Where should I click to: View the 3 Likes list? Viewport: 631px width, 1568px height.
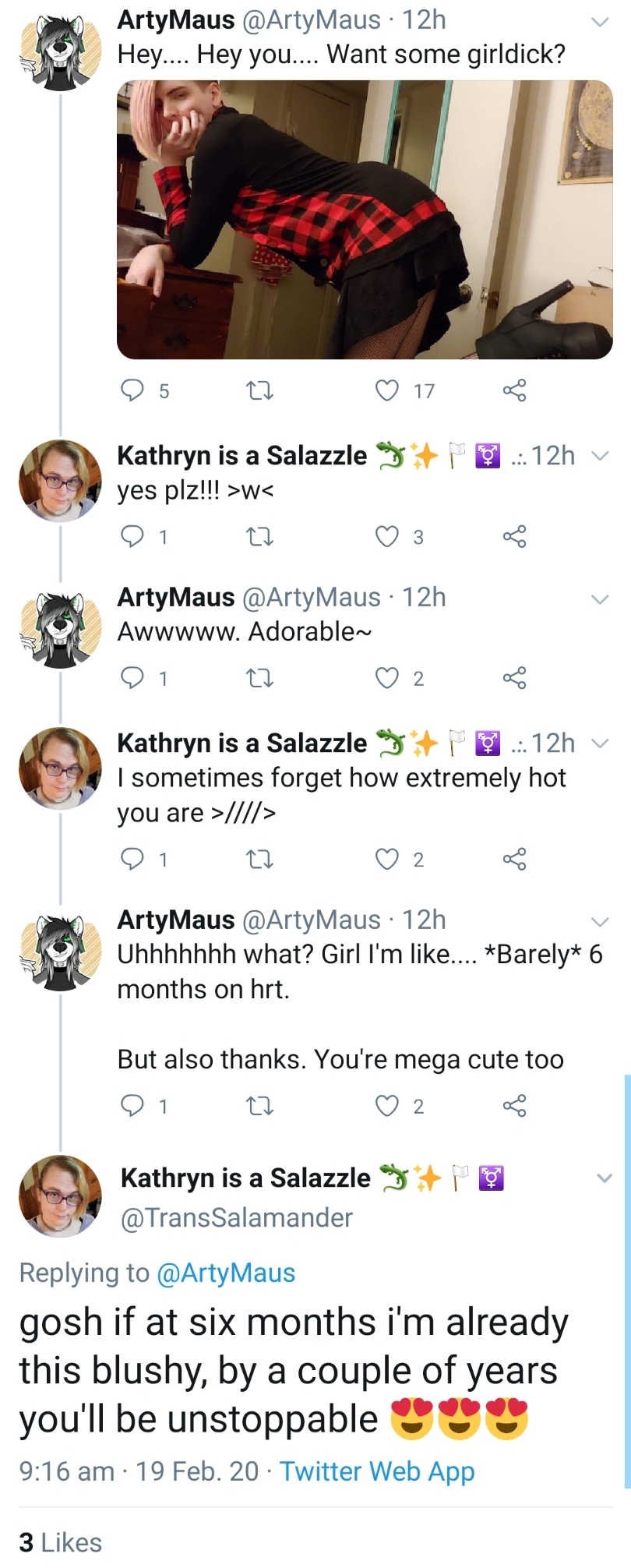pos(61,1542)
